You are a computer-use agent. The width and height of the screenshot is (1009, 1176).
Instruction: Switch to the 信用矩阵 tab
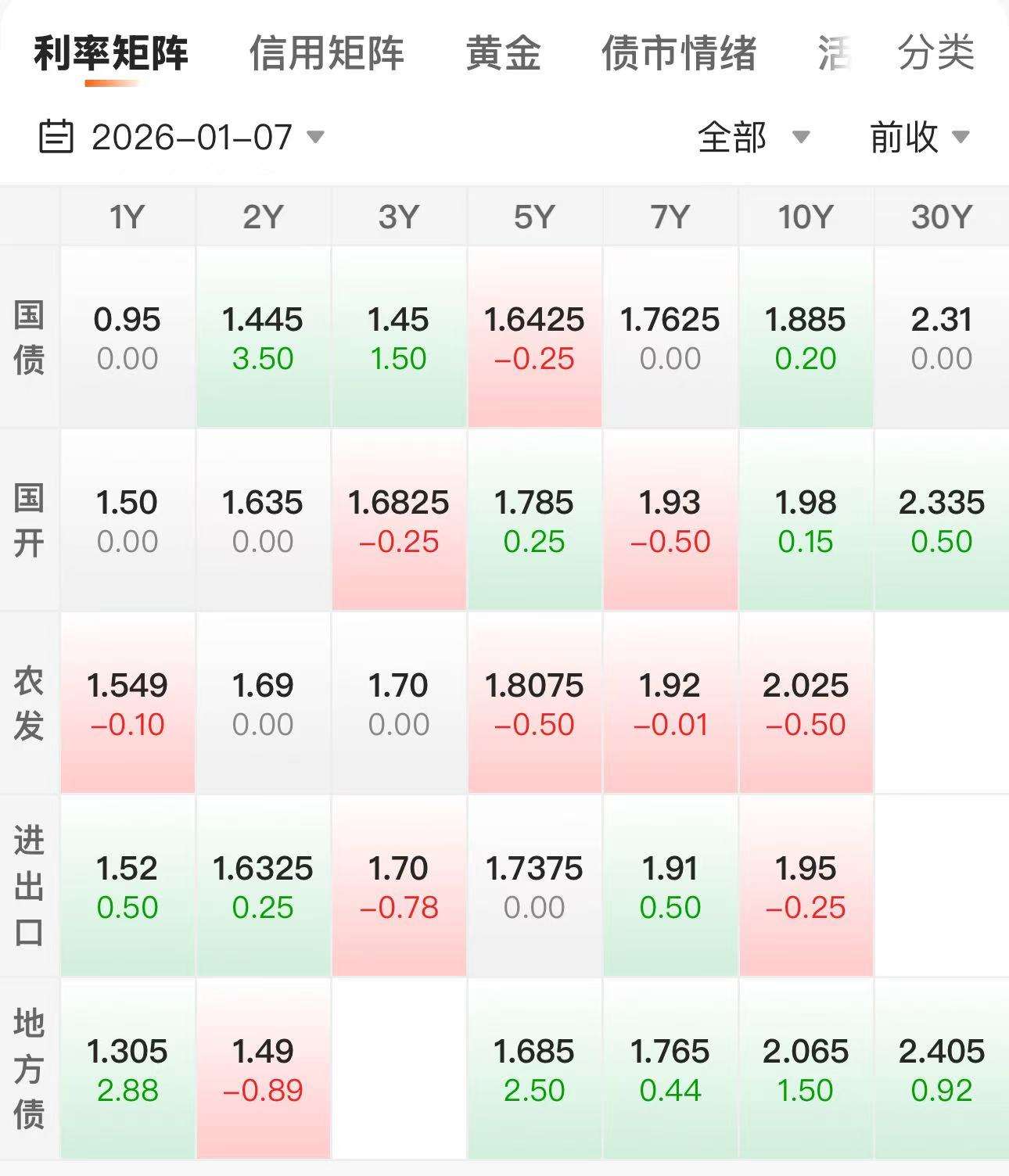tap(326, 54)
